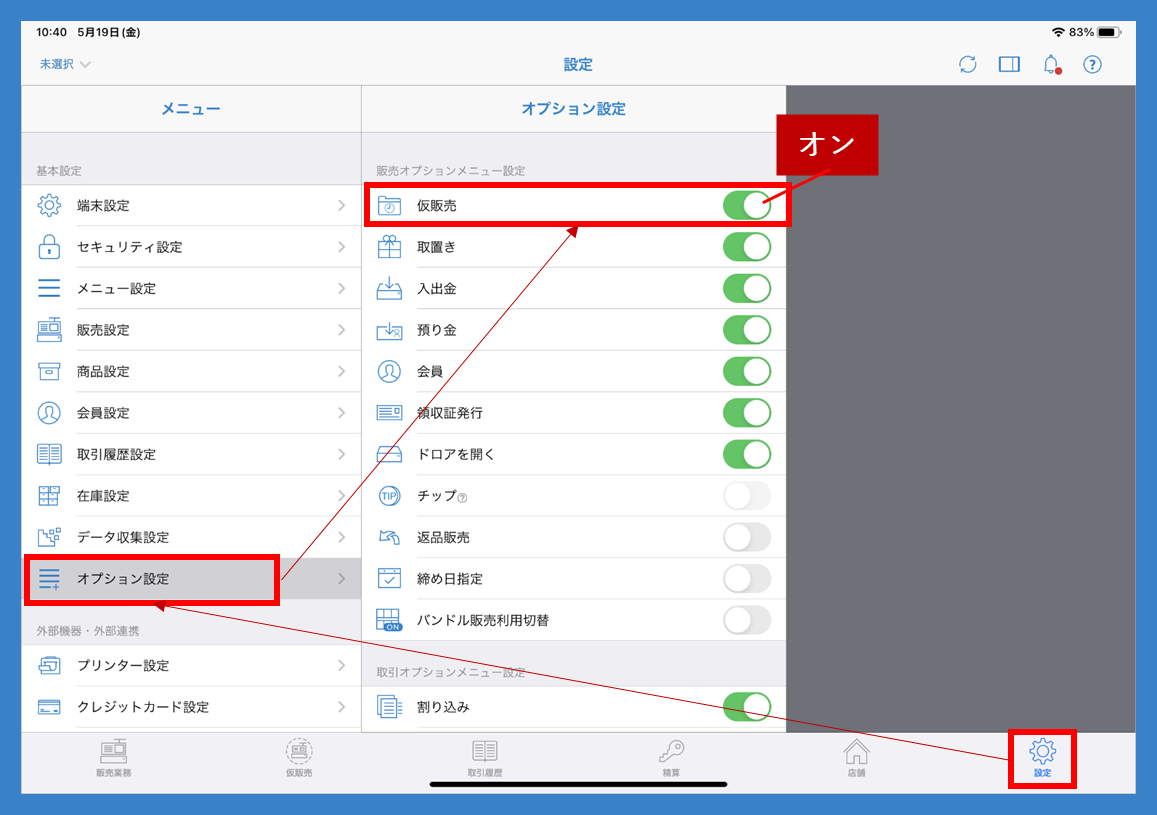The height and width of the screenshot is (815, 1157).
Task: Click the split panel layout icon
Action: 1009,64
